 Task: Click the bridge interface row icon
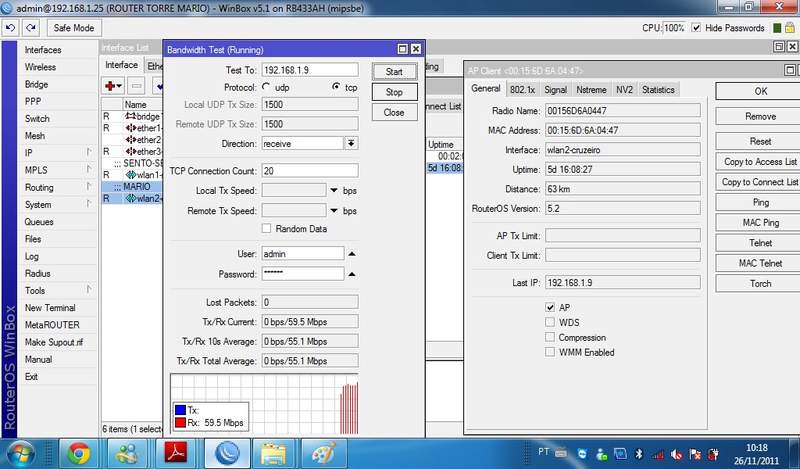(x=131, y=116)
